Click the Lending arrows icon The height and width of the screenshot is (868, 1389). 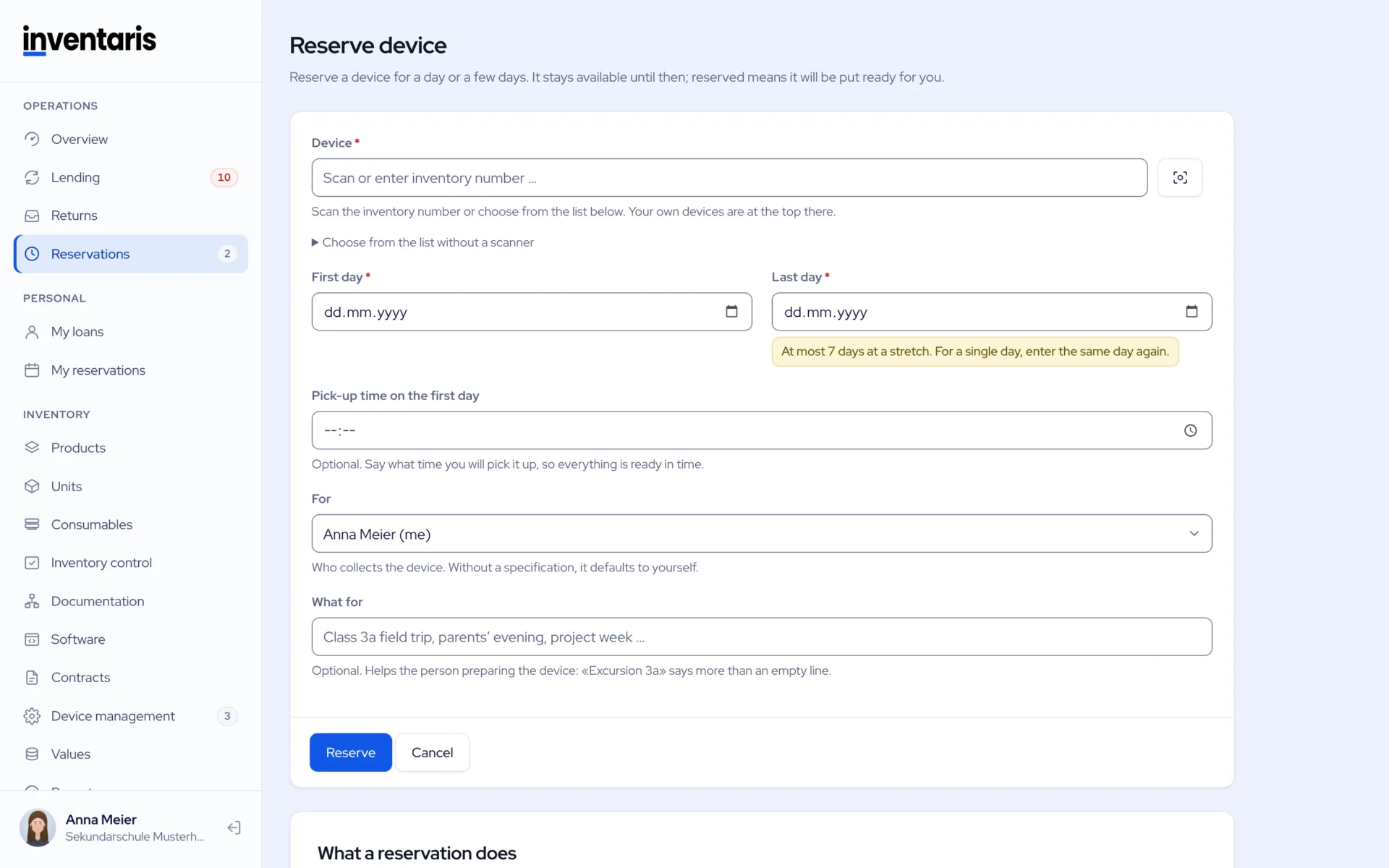pyautogui.click(x=32, y=177)
